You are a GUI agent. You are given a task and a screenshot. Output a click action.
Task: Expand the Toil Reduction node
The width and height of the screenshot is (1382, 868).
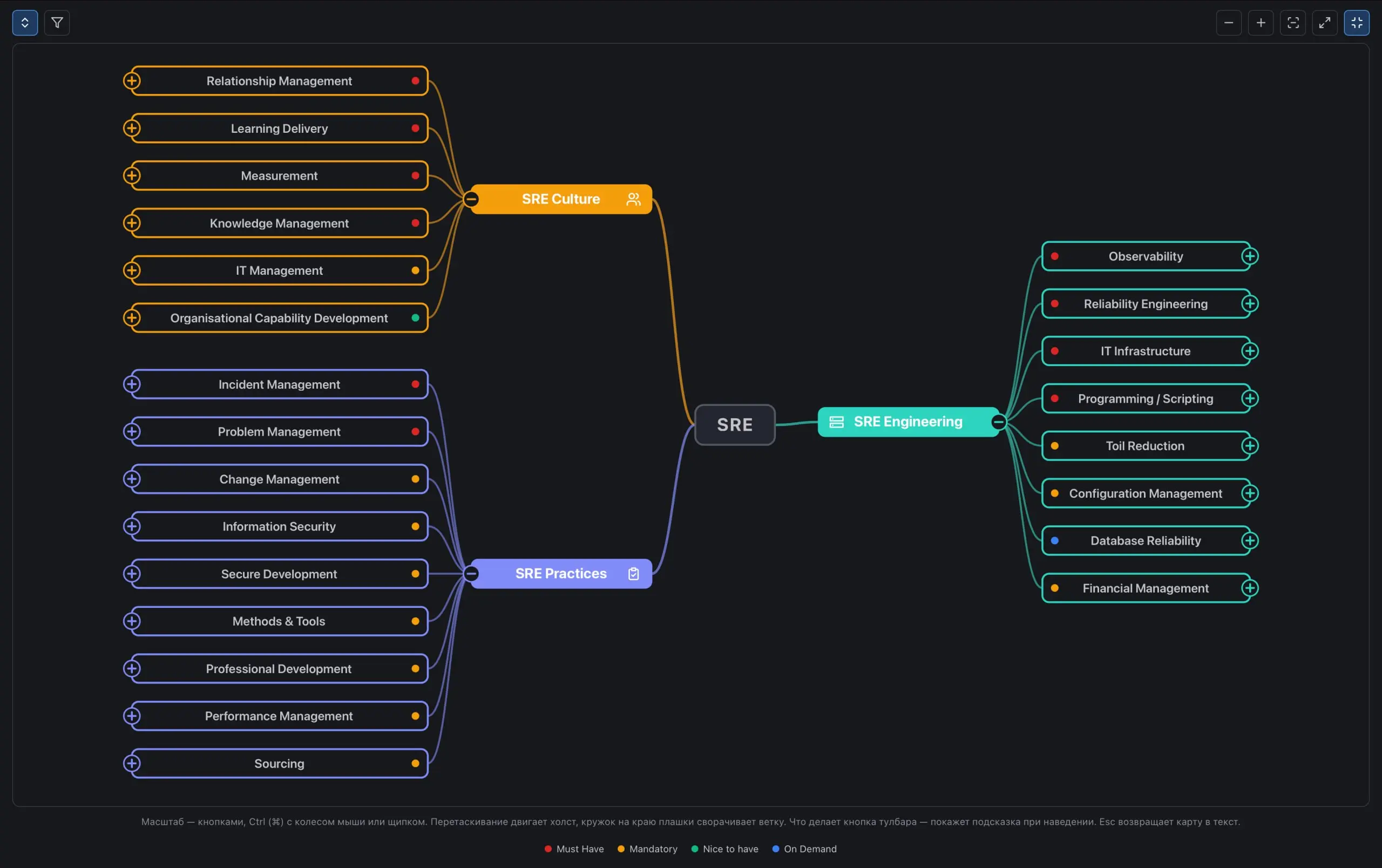(x=1250, y=446)
